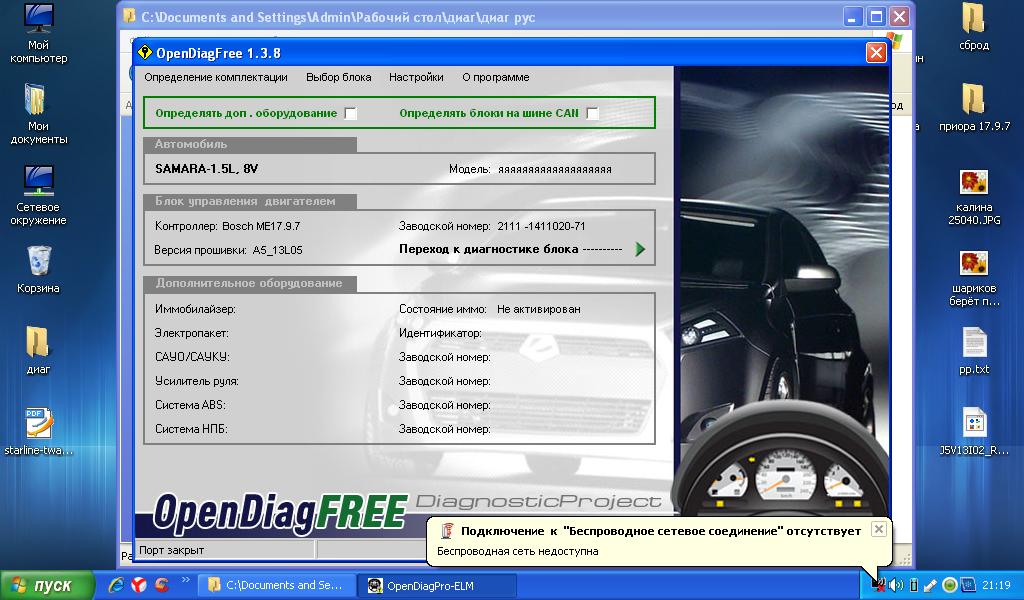Open the Определение комплектации menu
The height and width of the screenshot is (600, 1024).
(x=216, y=77)
